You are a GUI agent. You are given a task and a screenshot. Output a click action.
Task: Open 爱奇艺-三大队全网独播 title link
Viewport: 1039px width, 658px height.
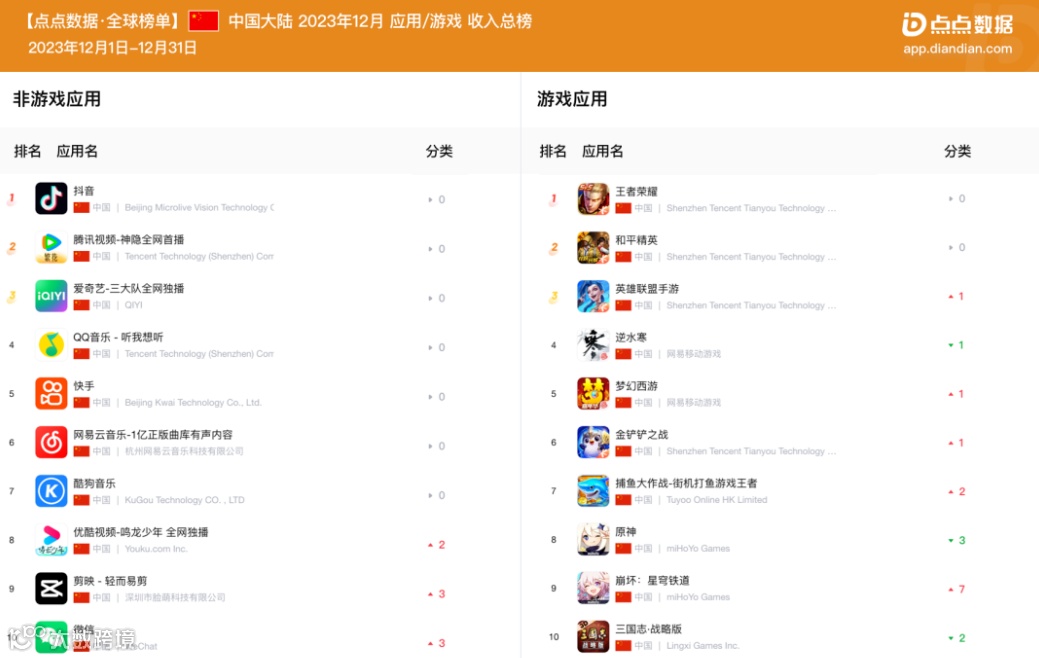(x=129, y=288)
